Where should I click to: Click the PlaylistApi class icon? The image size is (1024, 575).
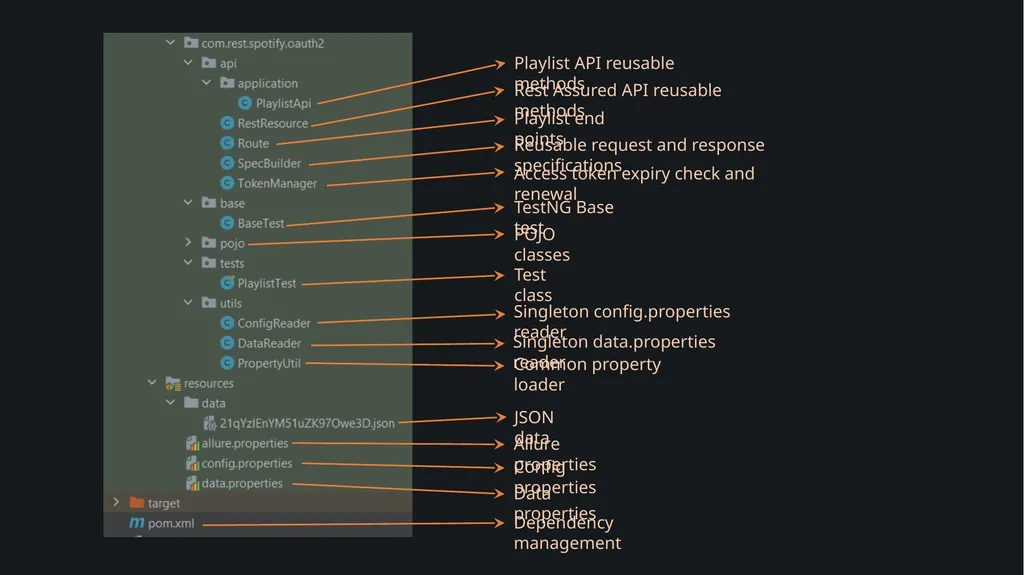245,103
